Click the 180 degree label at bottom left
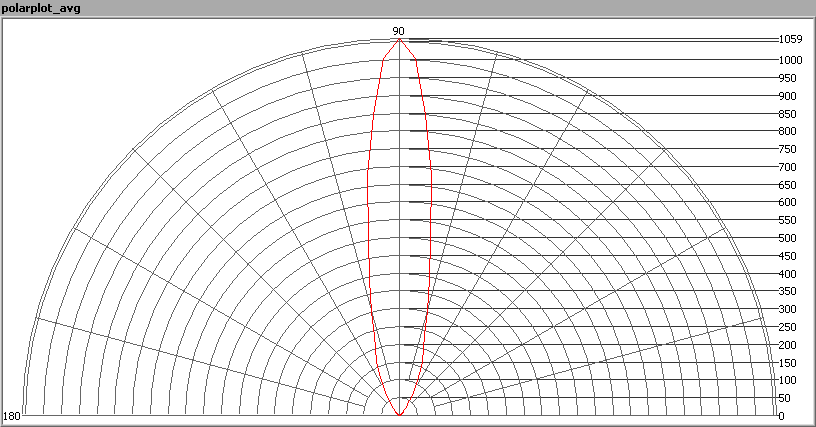 (12, 416)
